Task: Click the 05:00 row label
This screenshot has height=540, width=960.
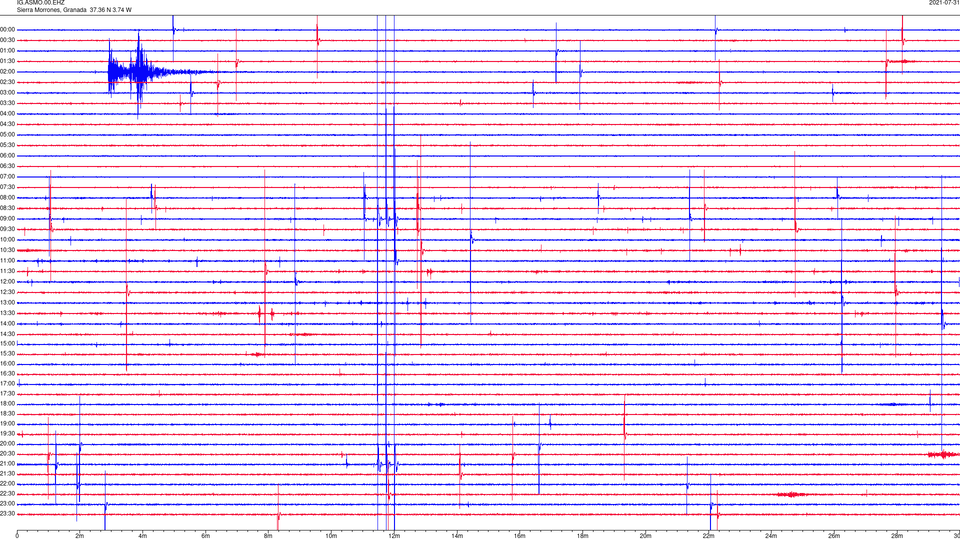Action: coord(7,134)
